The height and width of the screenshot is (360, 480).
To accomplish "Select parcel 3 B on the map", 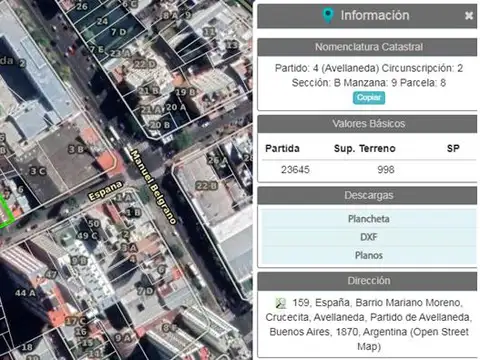I will pyautogui.click(x=76, y=149).
